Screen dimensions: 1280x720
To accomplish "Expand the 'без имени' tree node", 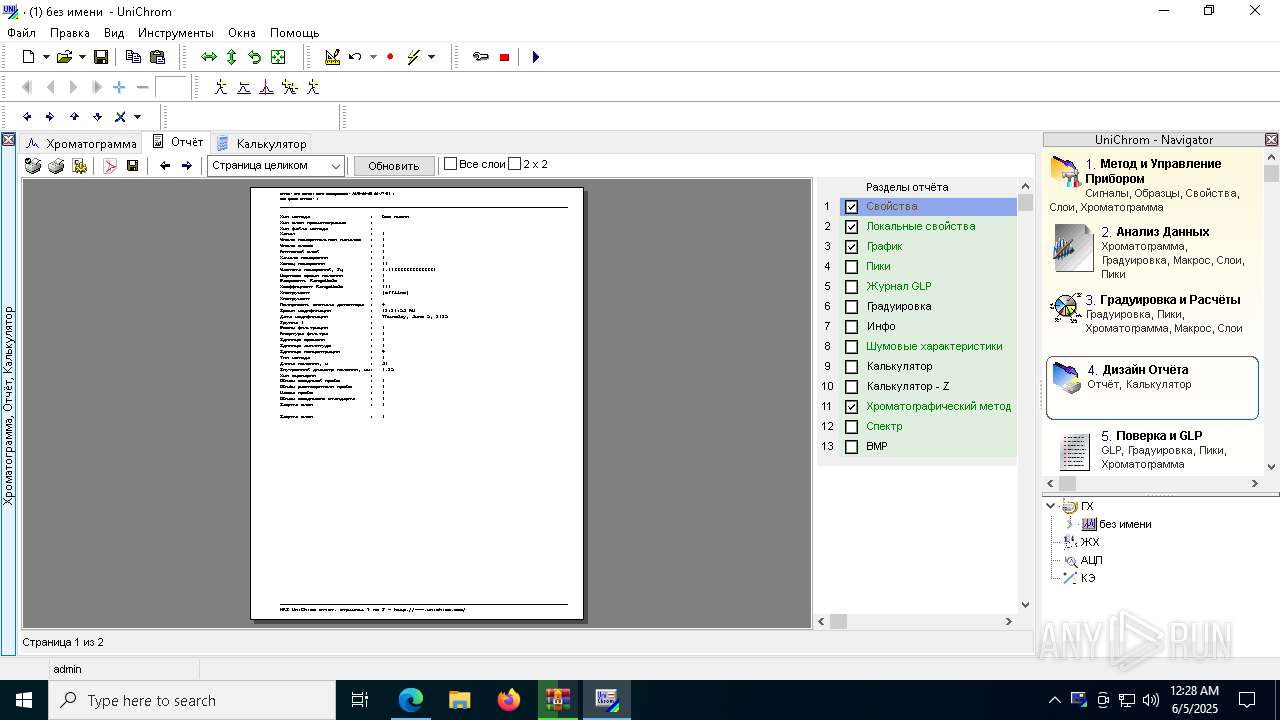I will coord(1069,524).
